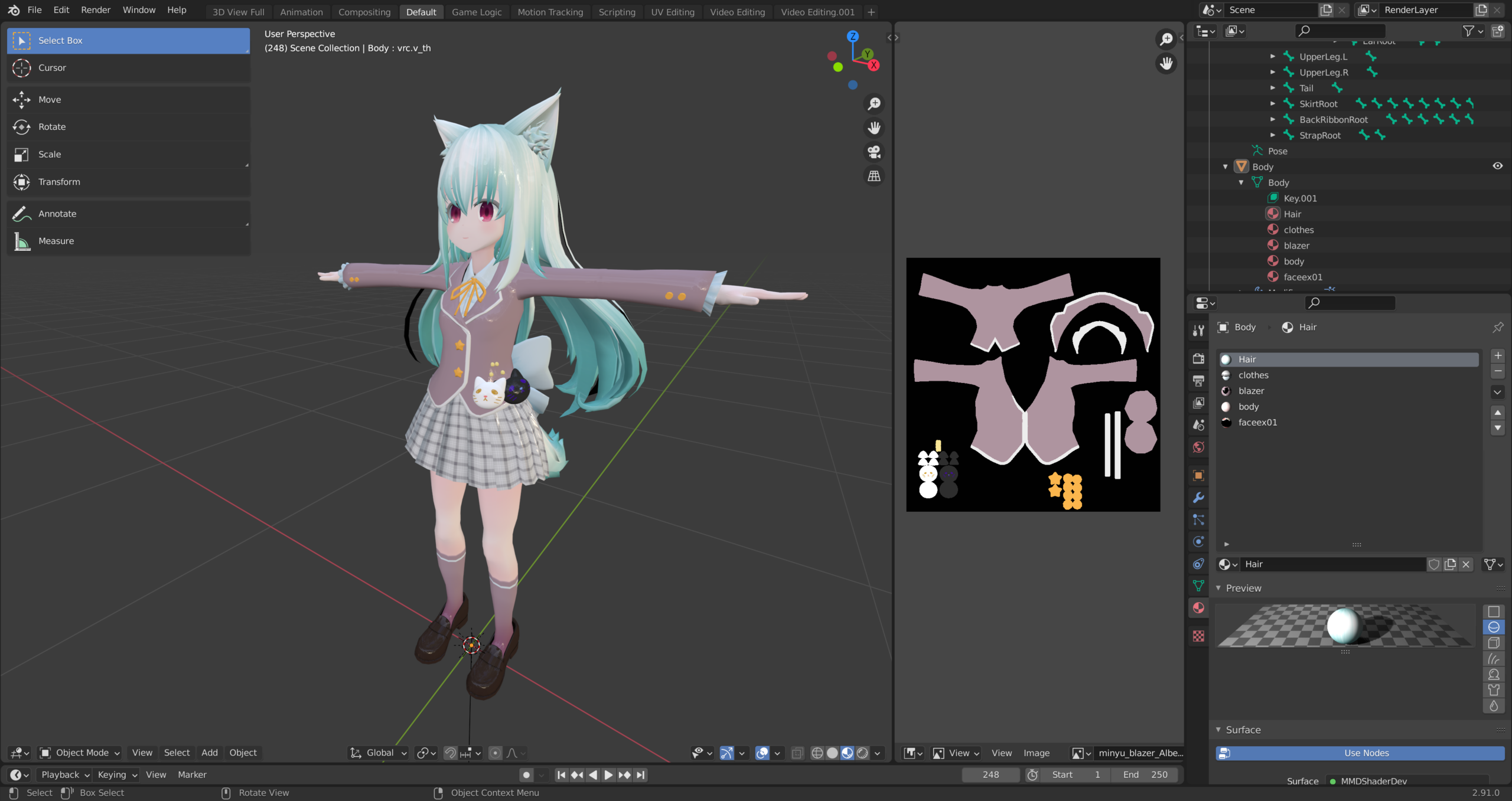Add a new material slot with plus button
The height and width of the screenshot is (801, 1512).
pyautogui.click(x=1498, y=355)
